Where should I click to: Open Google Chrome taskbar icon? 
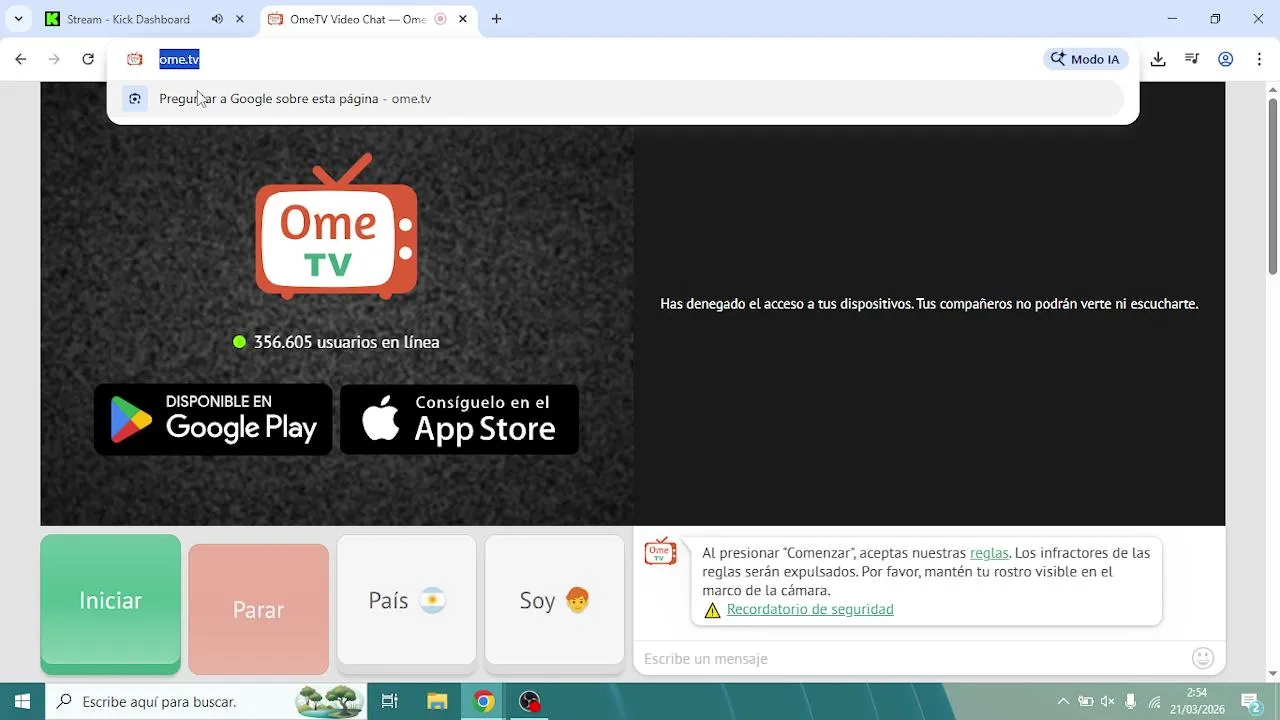[x=483, y=702]
